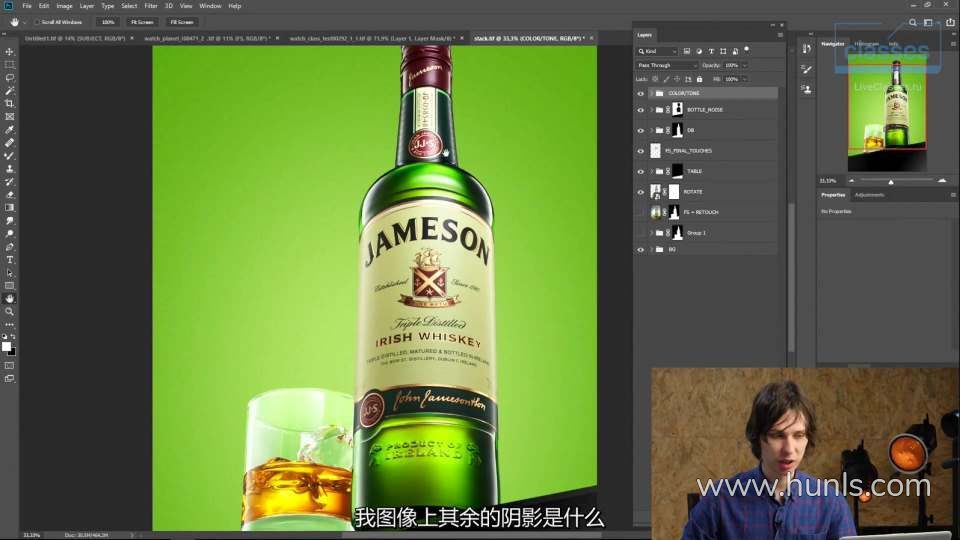960x540 pixels.
Task: Select the Path Selection tool
Action: pyautogui.click(x=9, y=273)
